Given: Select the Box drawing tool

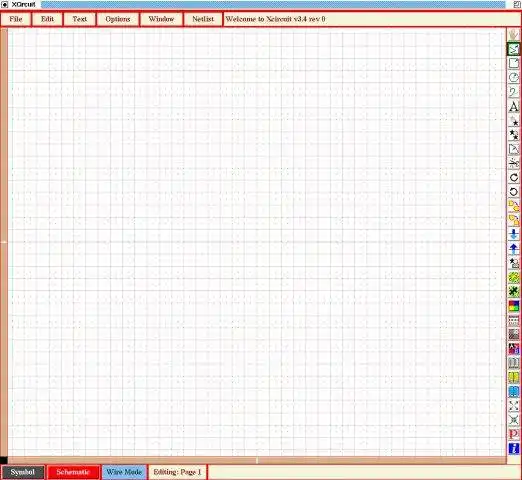Looking at the screenshot, I should click(x=514, y=63).
